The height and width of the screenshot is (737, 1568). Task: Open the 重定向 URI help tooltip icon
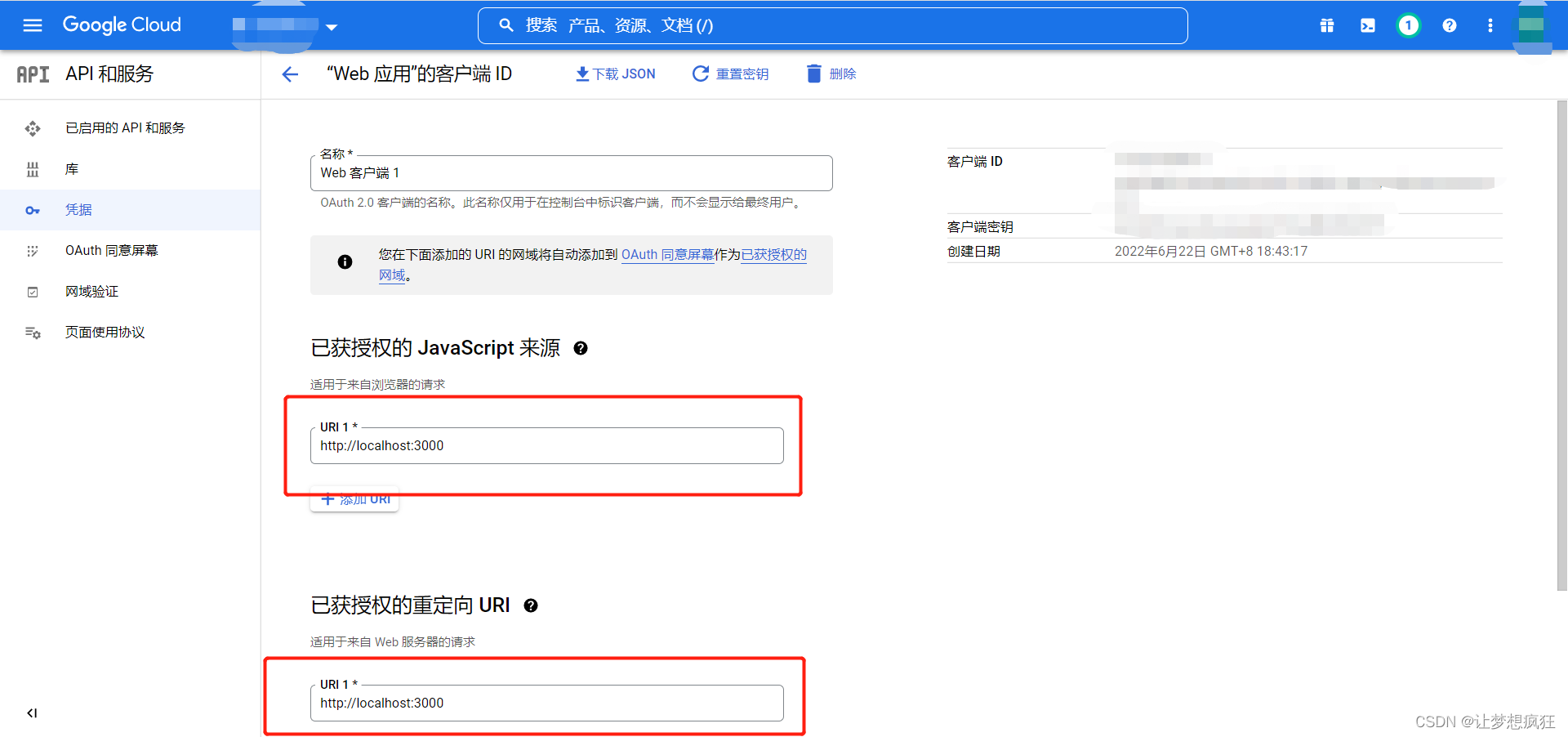click(531, 605)
